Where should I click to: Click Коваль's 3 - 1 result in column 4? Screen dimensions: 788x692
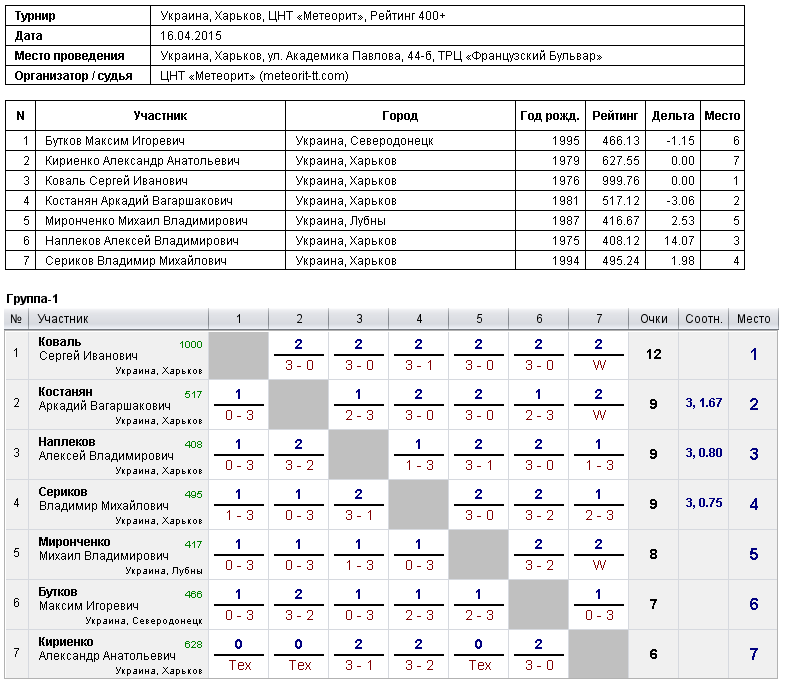419,366
